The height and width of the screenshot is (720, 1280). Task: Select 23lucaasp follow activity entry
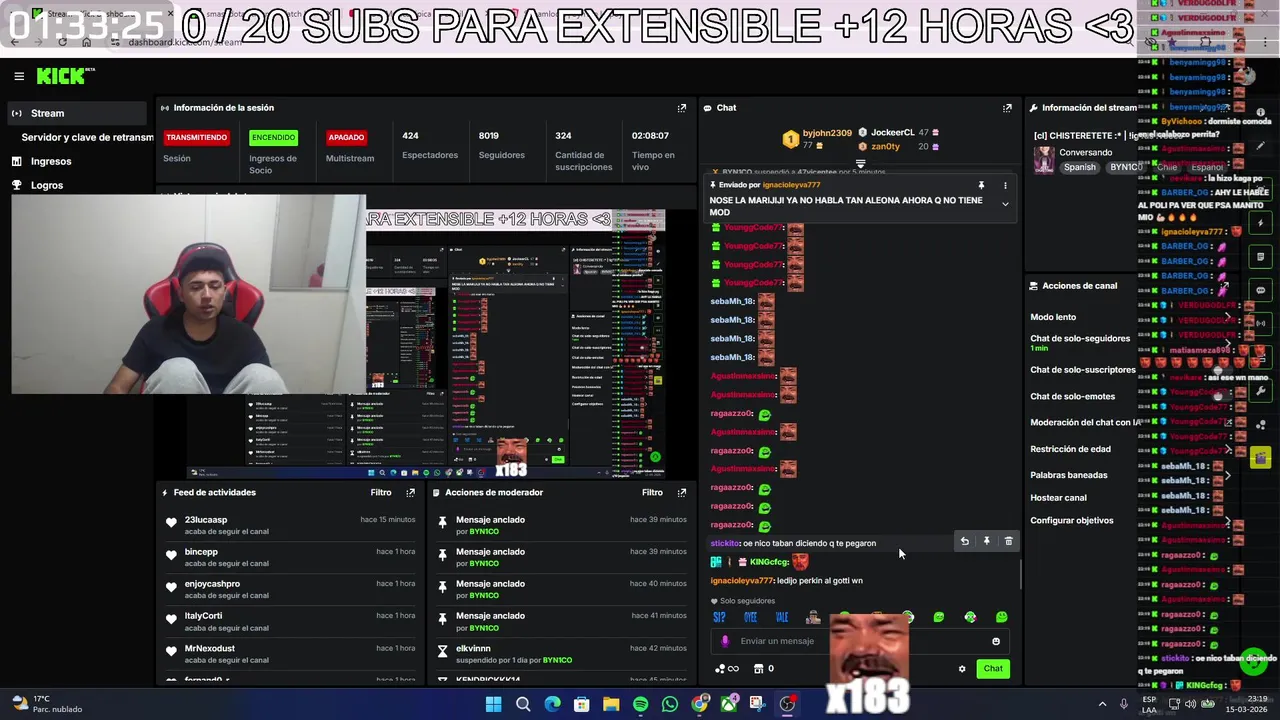290,525
